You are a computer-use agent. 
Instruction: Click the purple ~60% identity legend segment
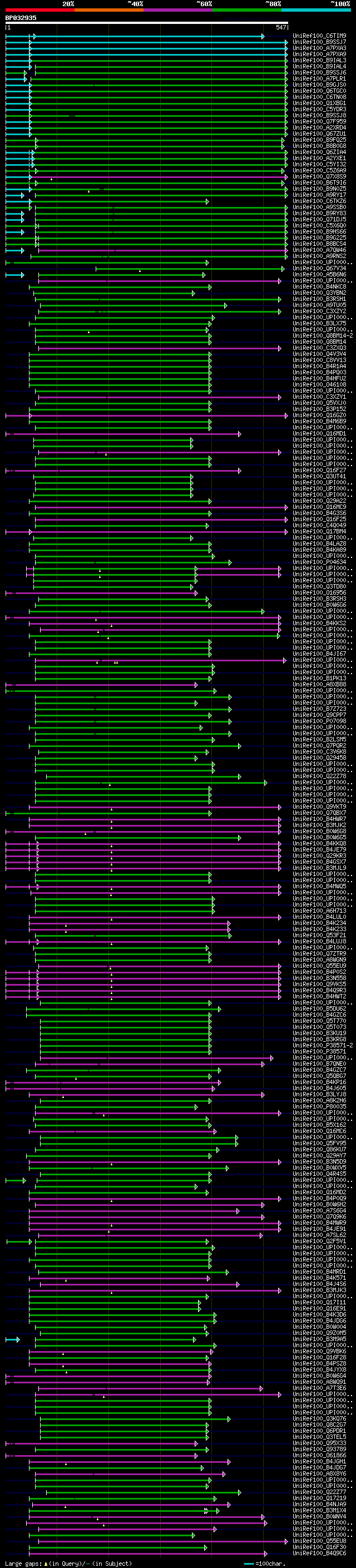179,10
